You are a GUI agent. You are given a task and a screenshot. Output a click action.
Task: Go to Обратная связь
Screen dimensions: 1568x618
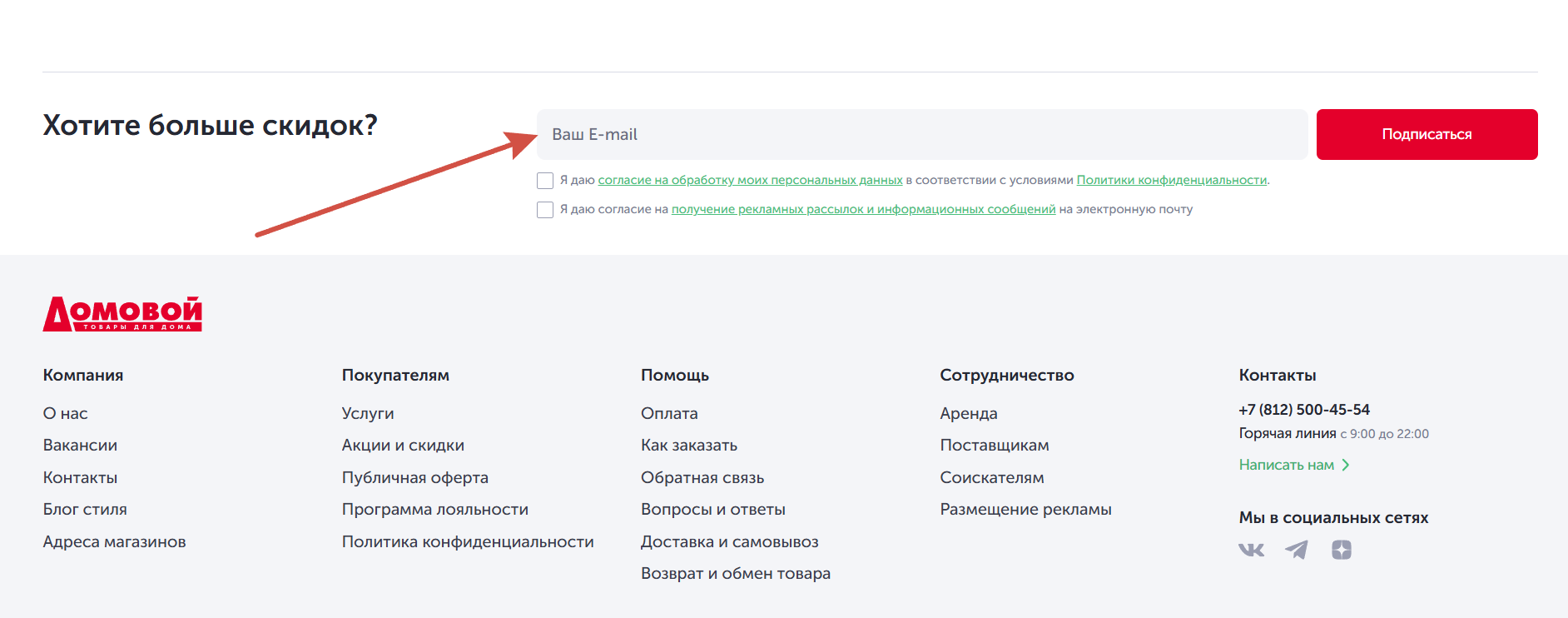click(x=702, y=477)
